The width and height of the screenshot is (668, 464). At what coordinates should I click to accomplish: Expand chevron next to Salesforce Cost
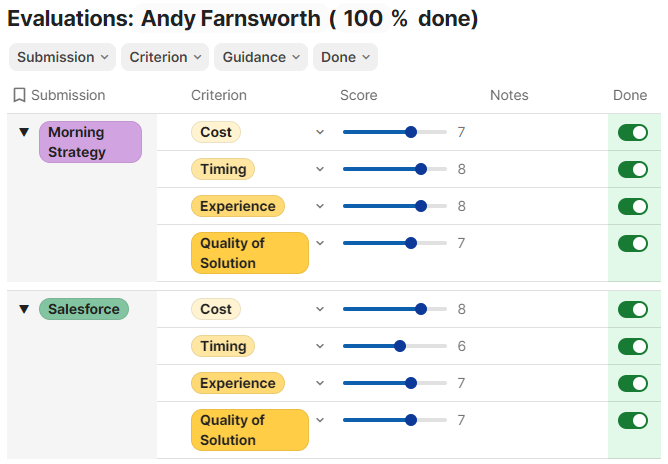click(320, 310)
